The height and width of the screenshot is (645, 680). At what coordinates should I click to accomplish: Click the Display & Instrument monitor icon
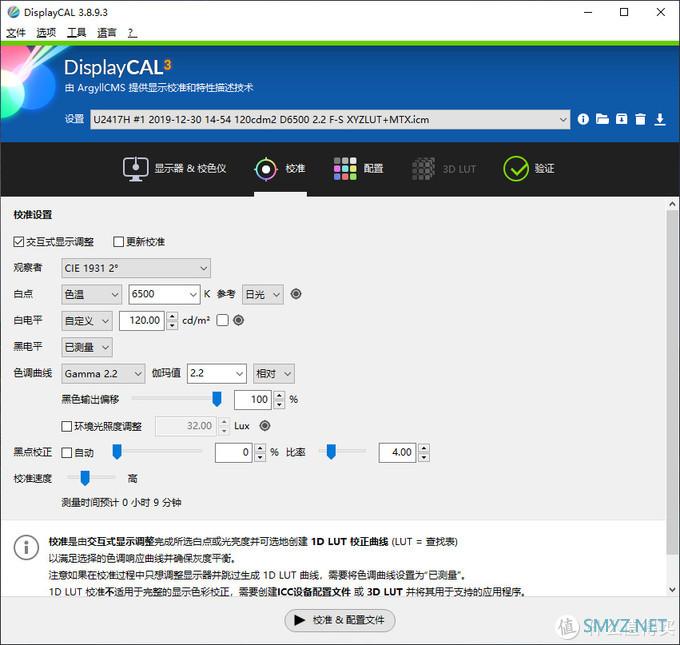click(x=135, y=169)
